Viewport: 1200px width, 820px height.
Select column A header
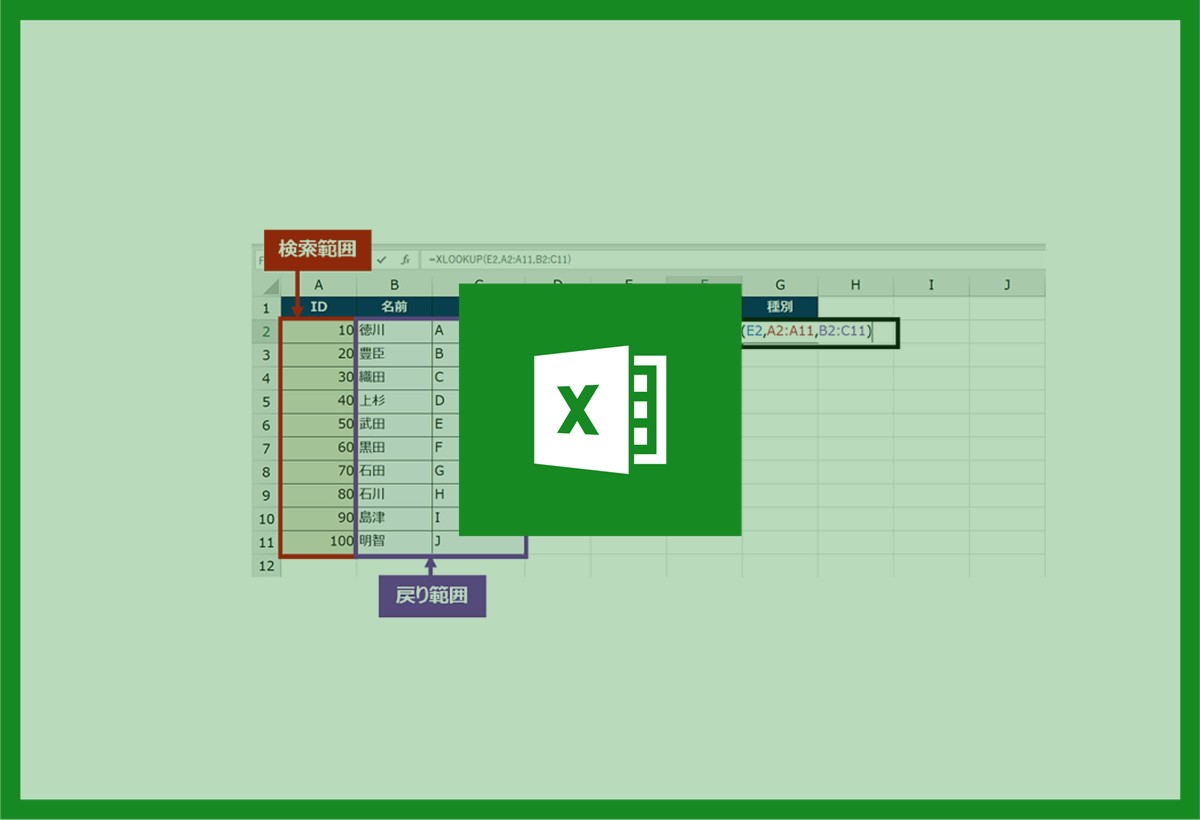pos(318,285)
